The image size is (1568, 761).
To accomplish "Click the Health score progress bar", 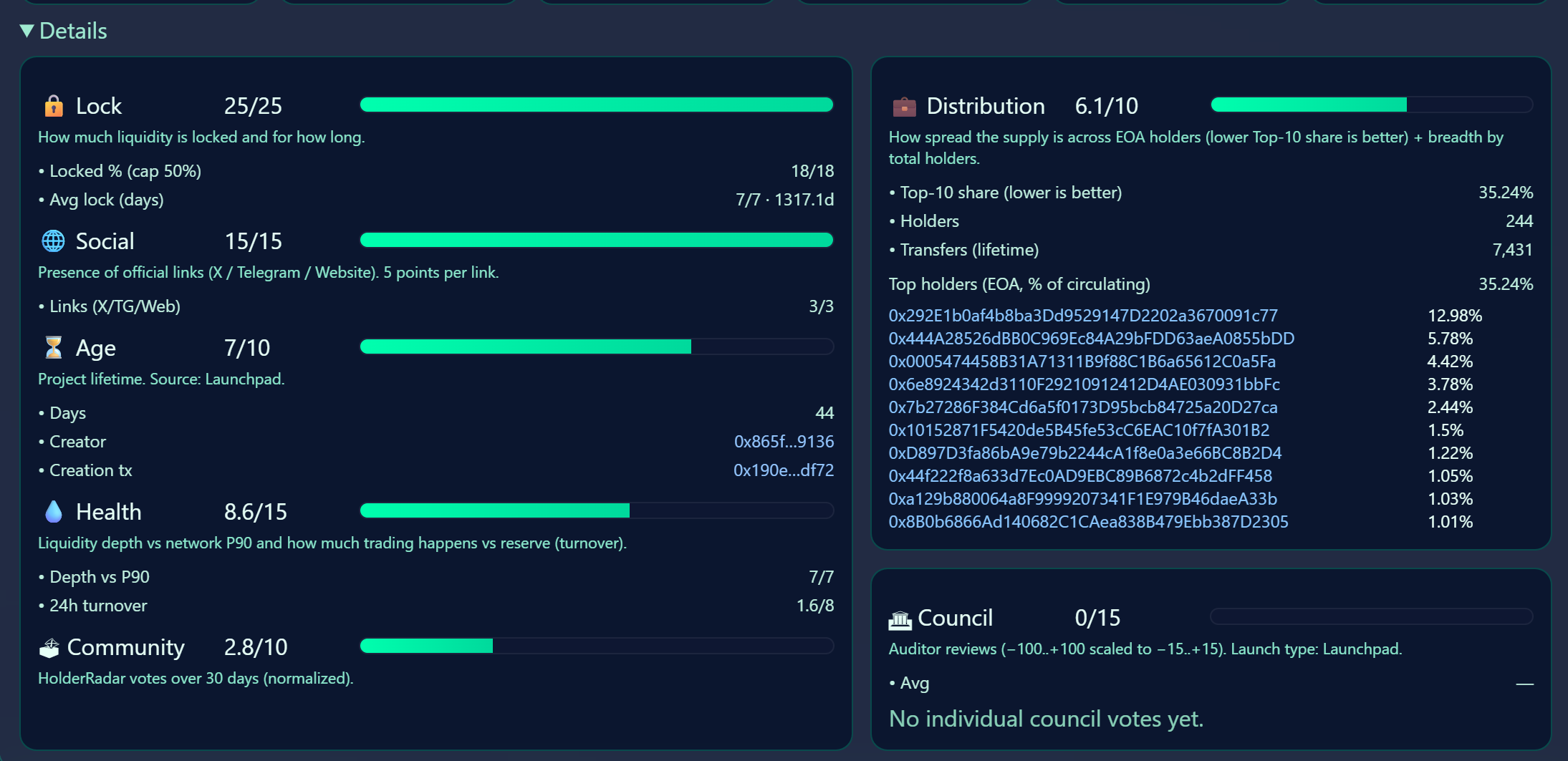I will click(596, 510).
